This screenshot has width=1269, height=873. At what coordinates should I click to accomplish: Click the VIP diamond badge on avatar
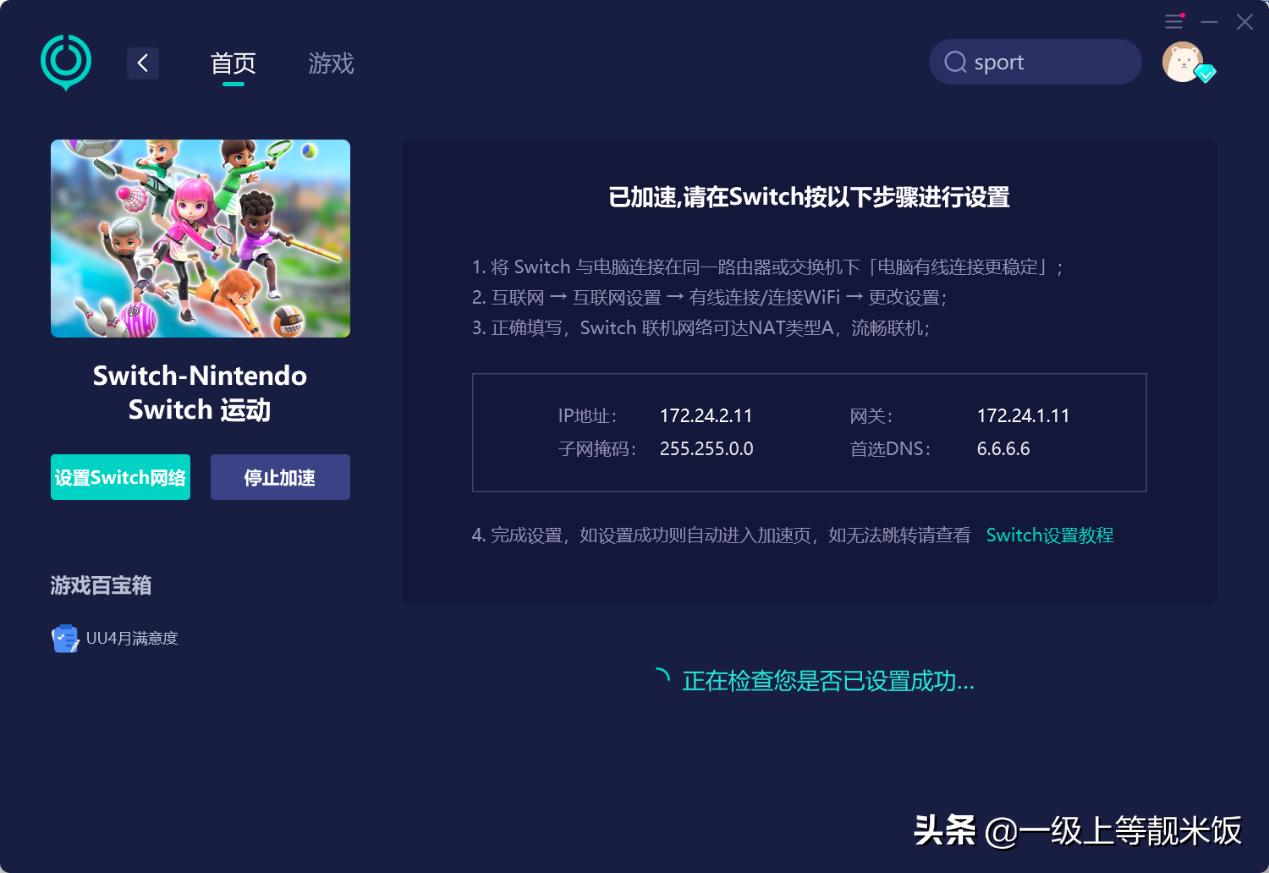[x=1205, y=72]
